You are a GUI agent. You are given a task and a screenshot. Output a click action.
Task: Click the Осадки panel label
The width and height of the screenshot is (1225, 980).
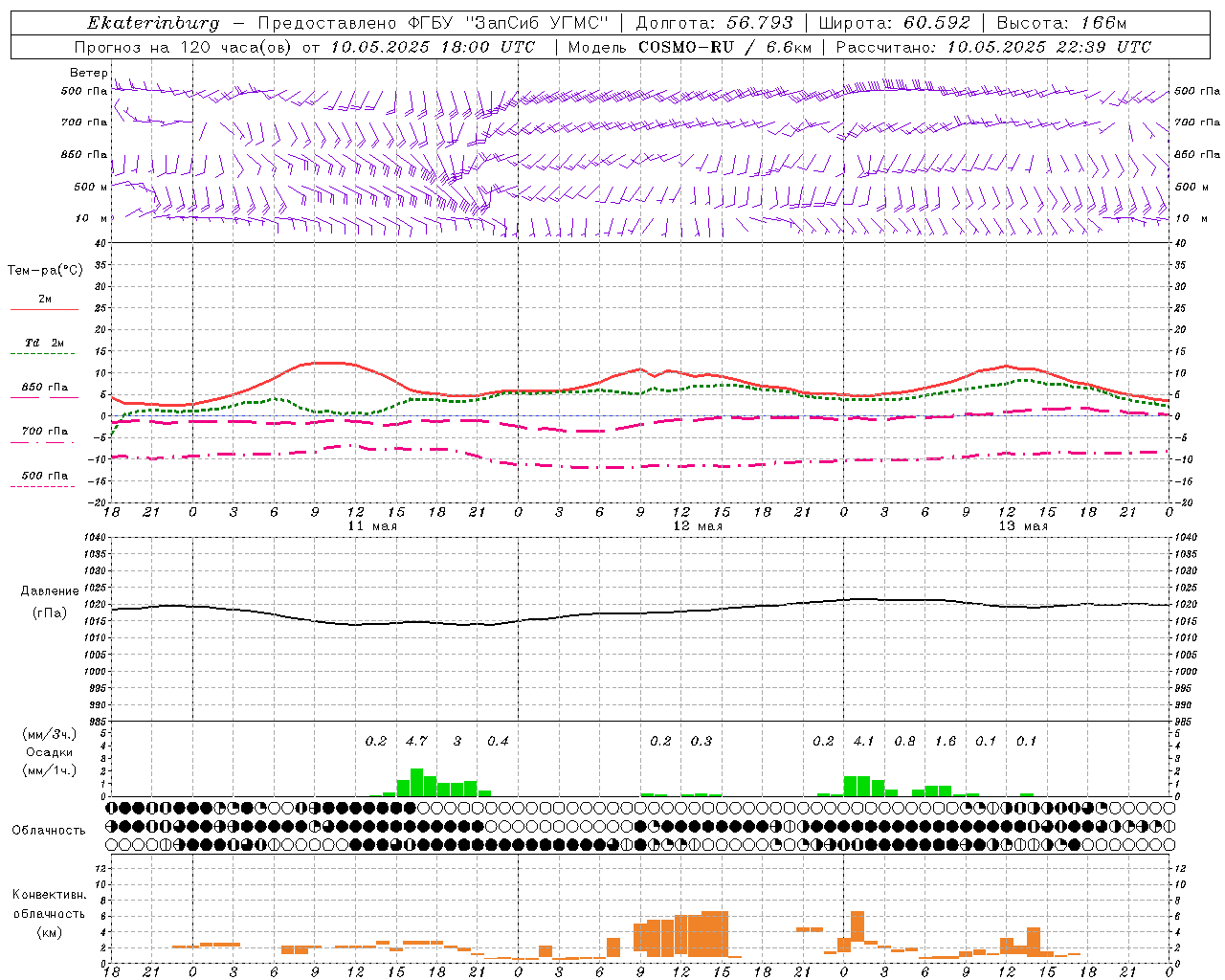point(50,752)
